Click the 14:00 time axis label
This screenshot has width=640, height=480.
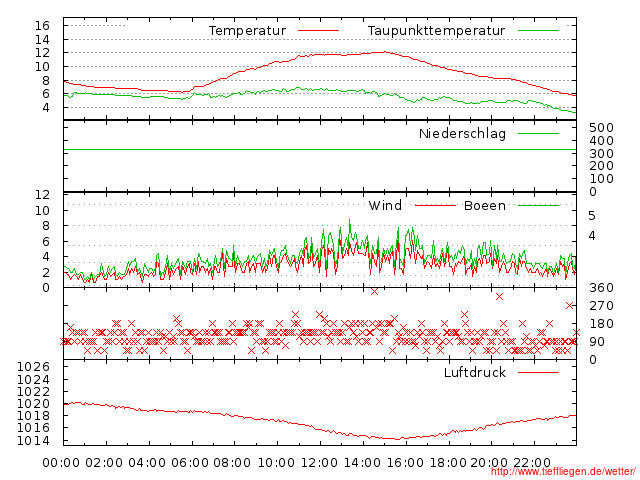[x=362, y=463]
